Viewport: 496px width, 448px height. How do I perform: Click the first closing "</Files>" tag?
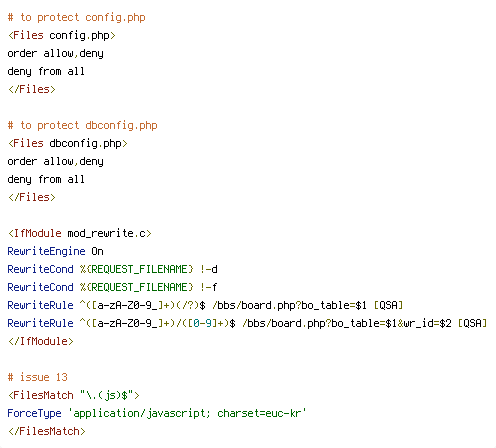[x=32, y=89]
